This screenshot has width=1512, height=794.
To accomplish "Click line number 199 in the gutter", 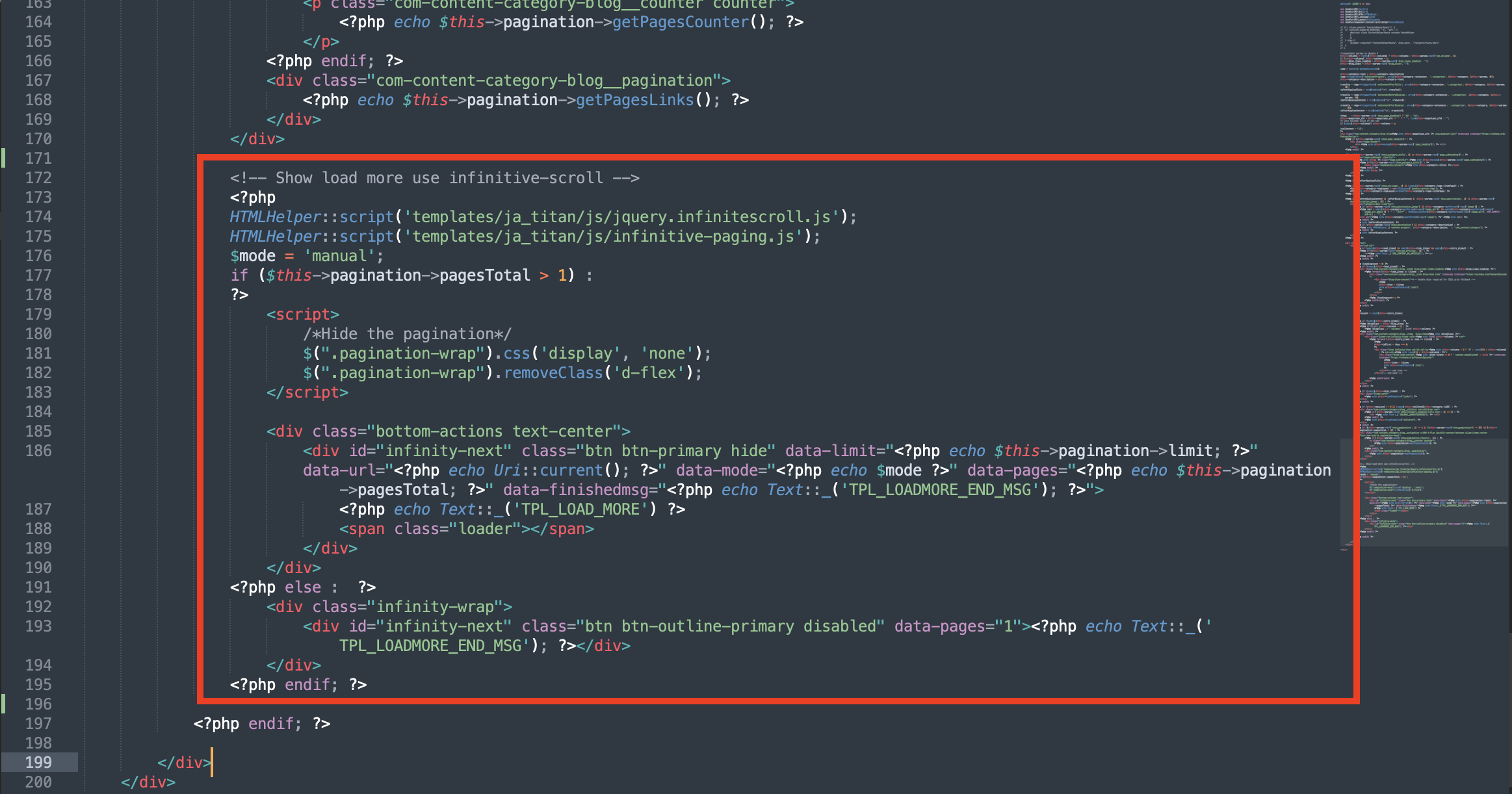I will click(38, 762).
